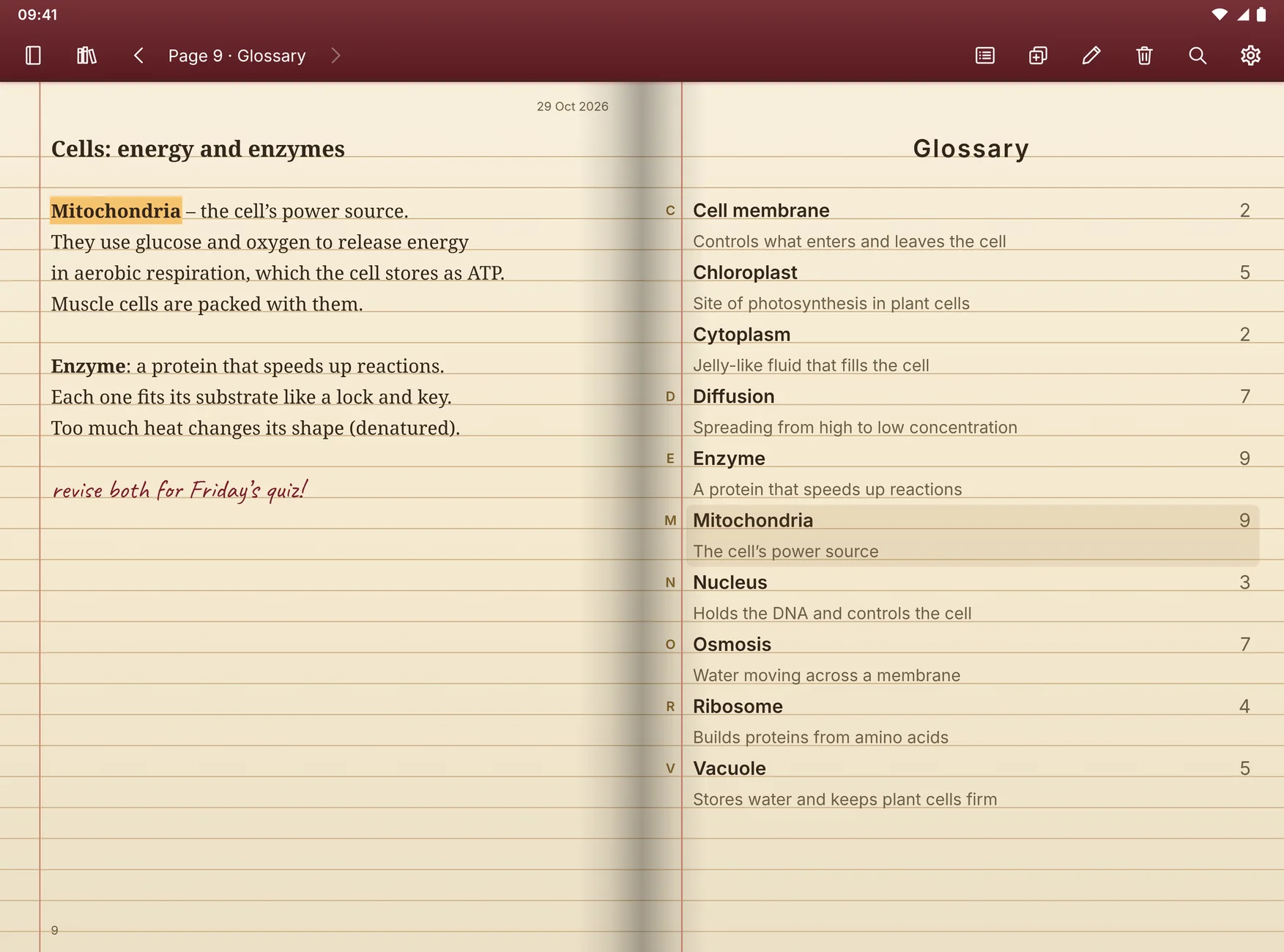Tap the battery status icon
This screenshot has width=1284, height=952.
(1261, 15)
